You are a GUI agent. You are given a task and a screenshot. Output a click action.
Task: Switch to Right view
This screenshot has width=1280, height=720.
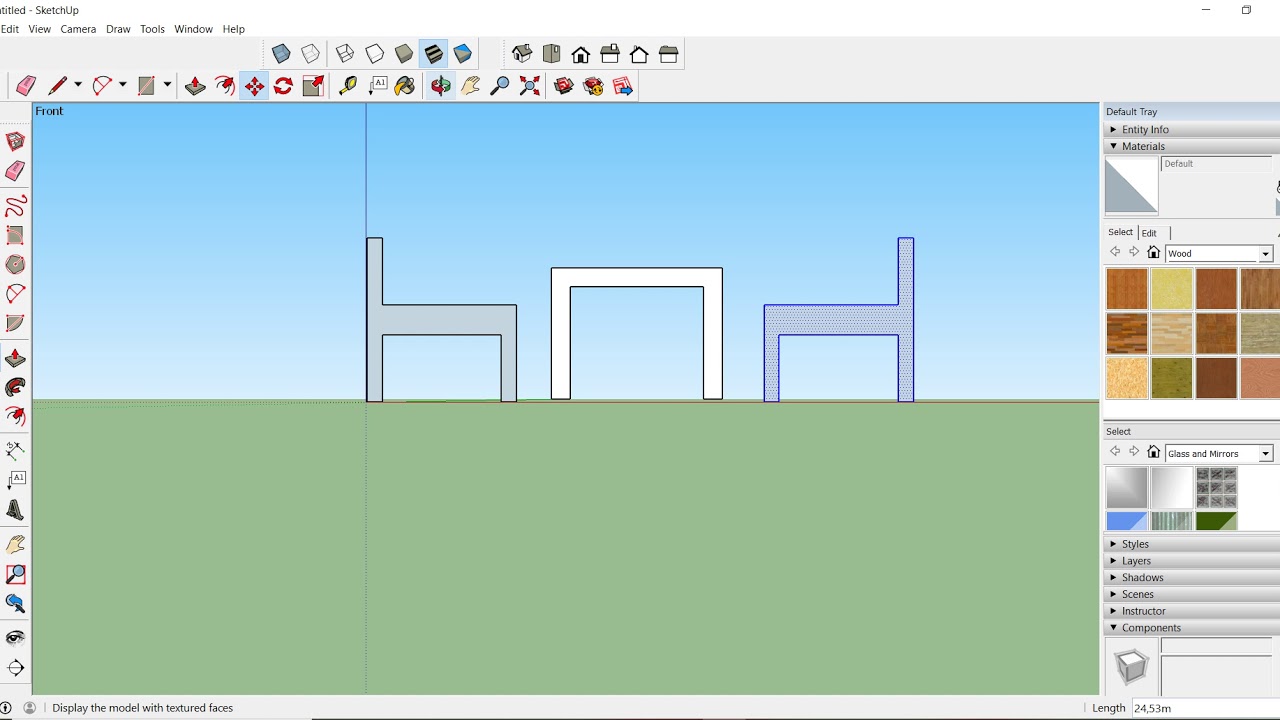point(610,54)
